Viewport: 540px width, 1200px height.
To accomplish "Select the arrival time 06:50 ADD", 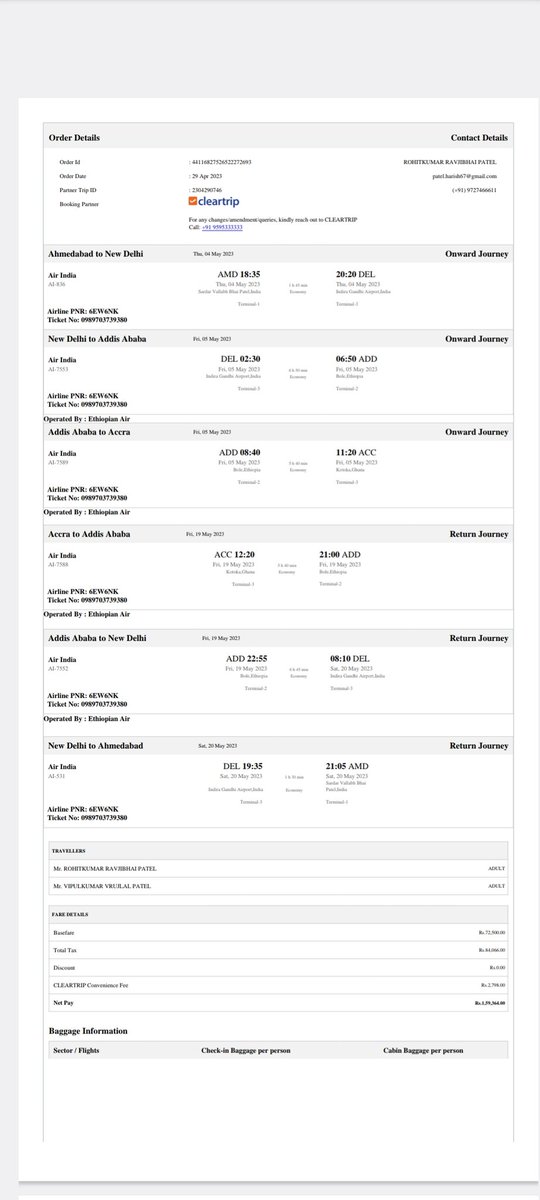I will point(357,358).
